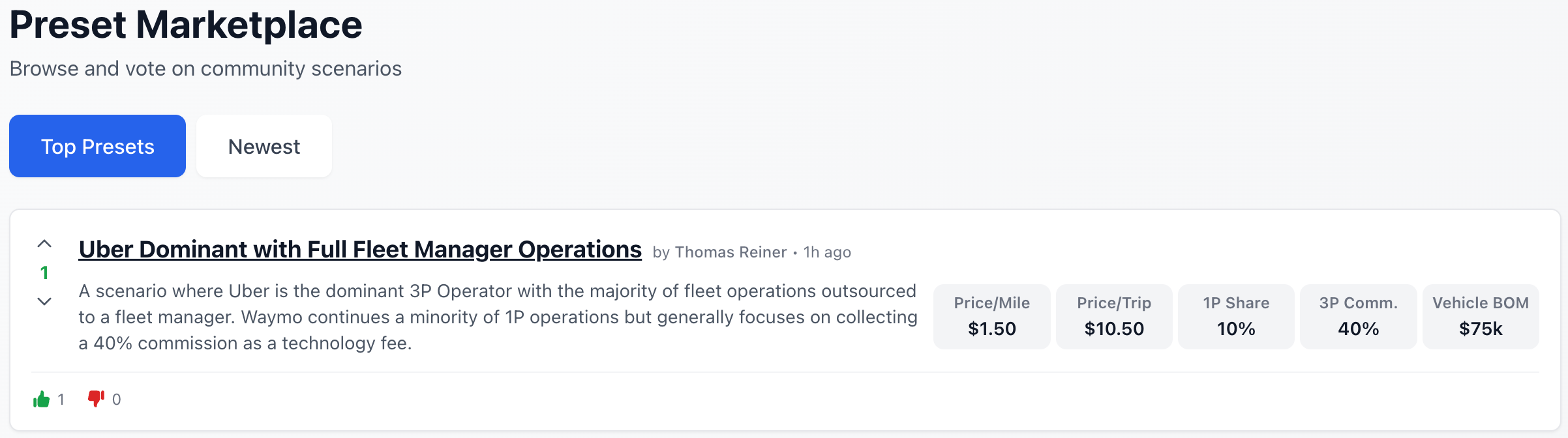Select the Price/Mile $1.50 chip
Viewport: 1568px width, 438px height.
coord(991,317)
